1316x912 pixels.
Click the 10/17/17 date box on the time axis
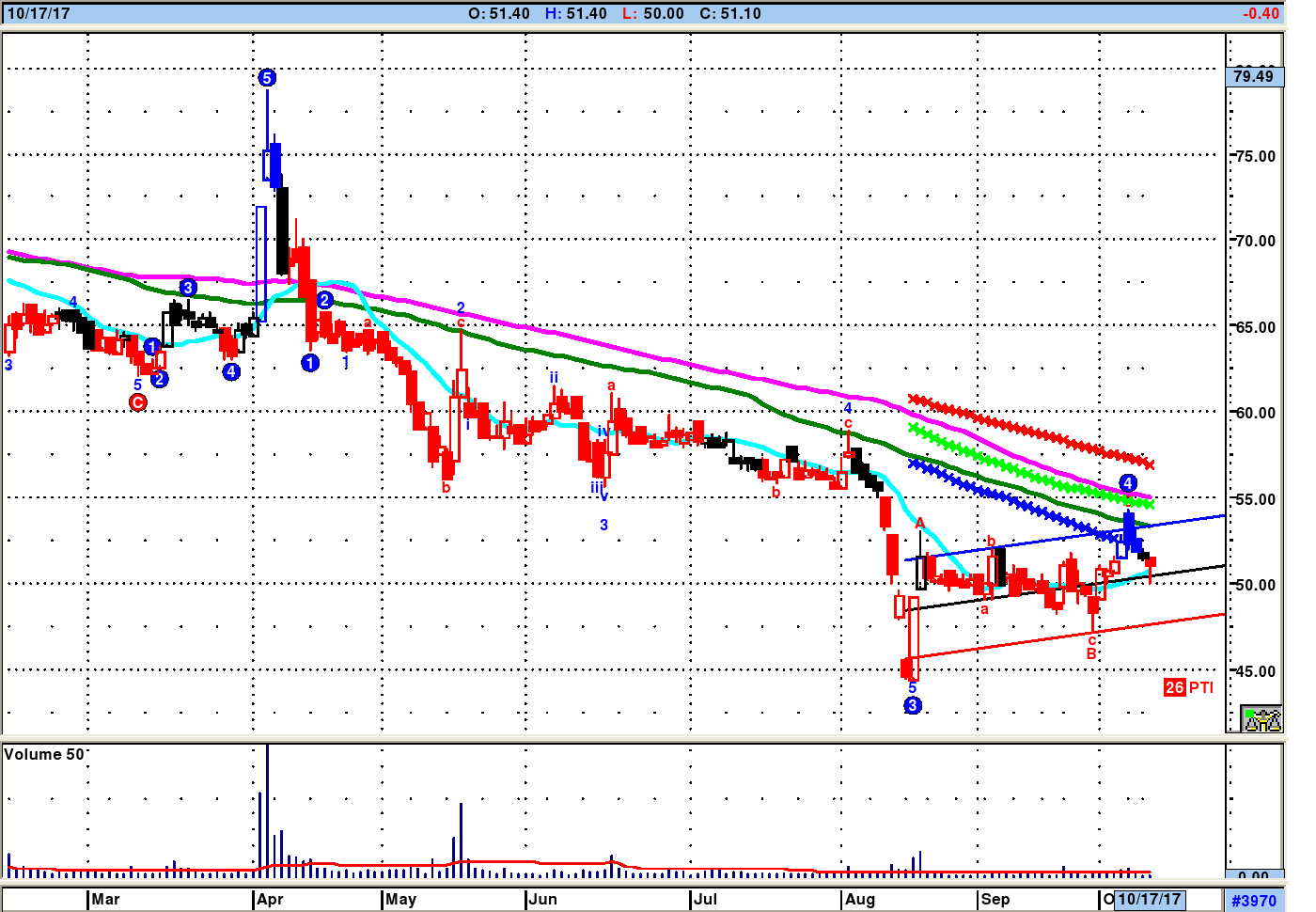coord(1149,900)
